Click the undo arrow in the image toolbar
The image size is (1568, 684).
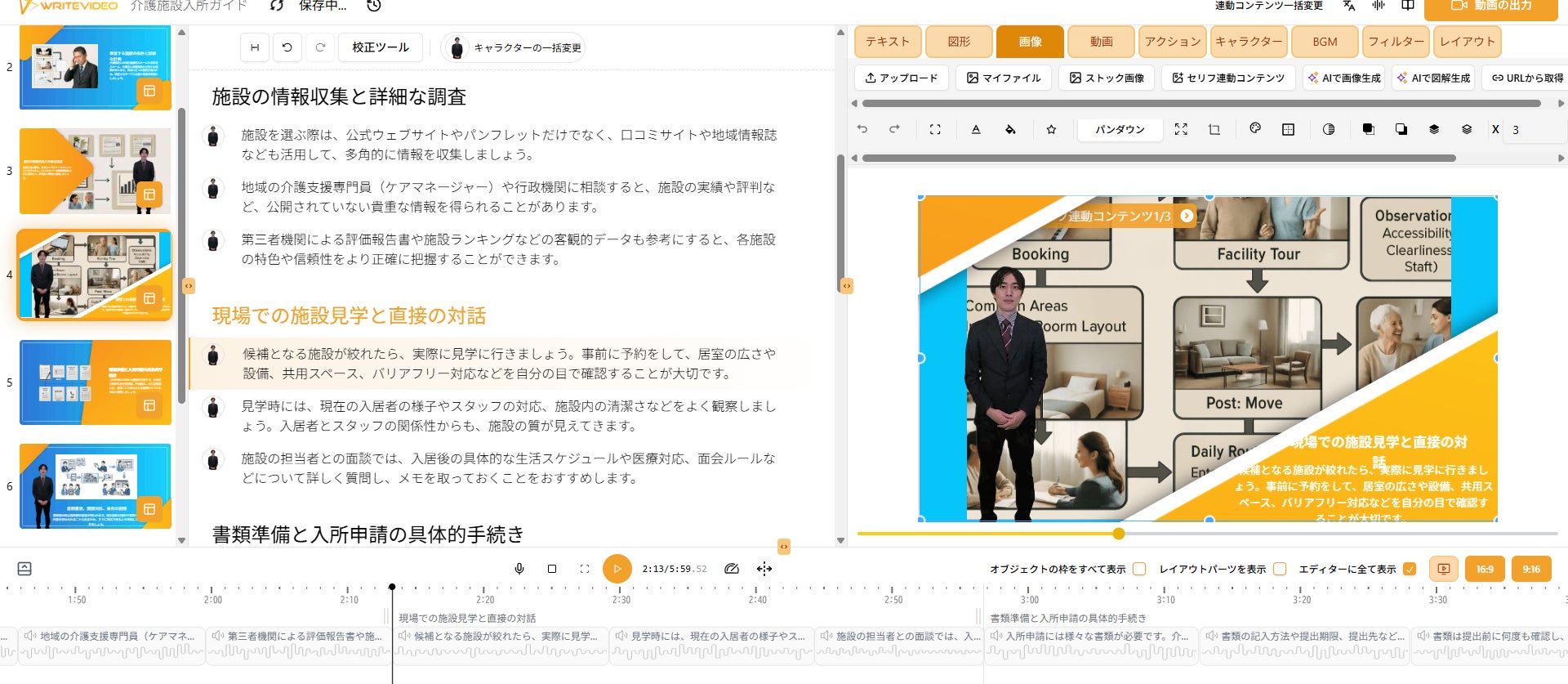(862, 129)
